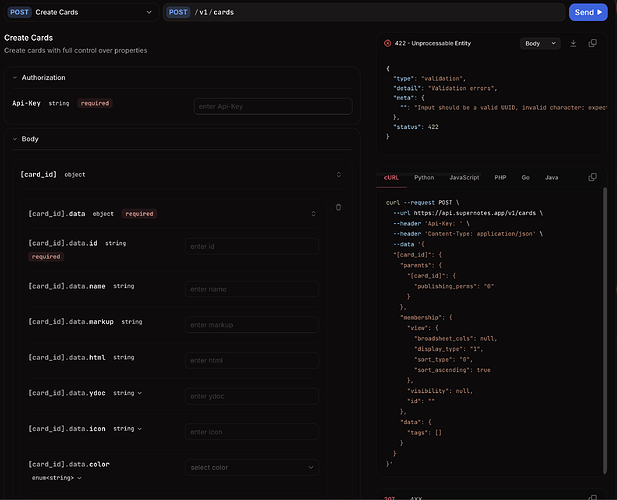Click the enter ydoc input field

tap(252, 396)
